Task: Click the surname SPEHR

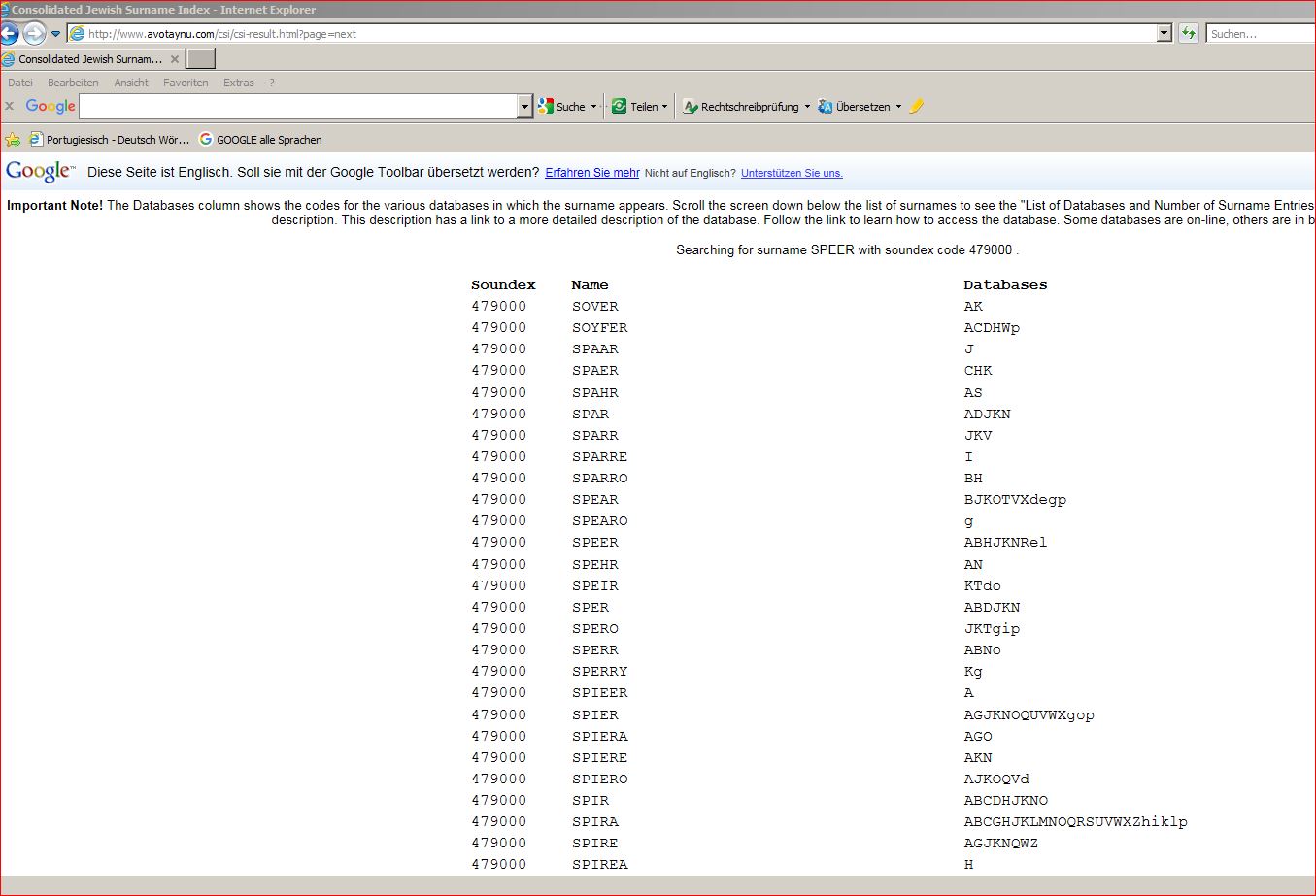Action: pos(595,564)
